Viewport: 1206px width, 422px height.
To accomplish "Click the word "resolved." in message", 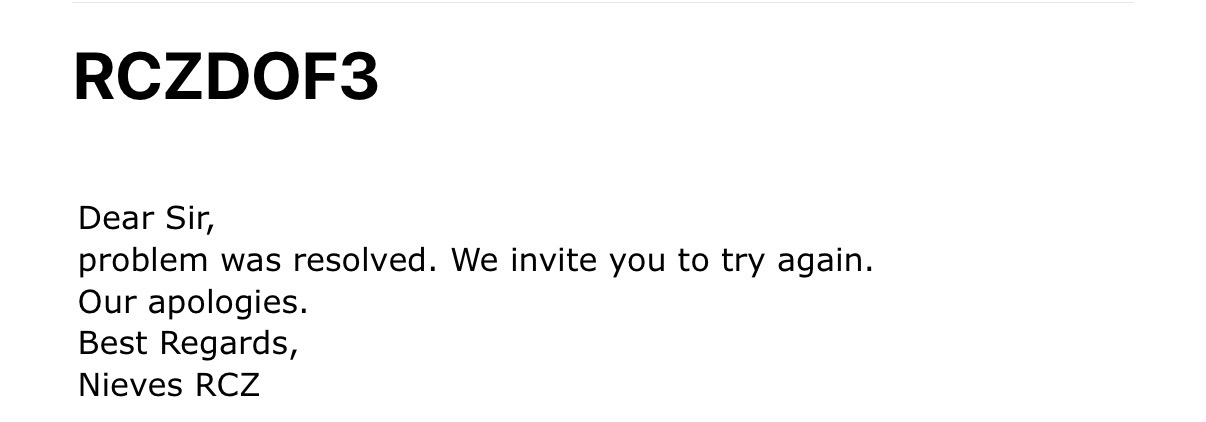I will click(365, 261).
